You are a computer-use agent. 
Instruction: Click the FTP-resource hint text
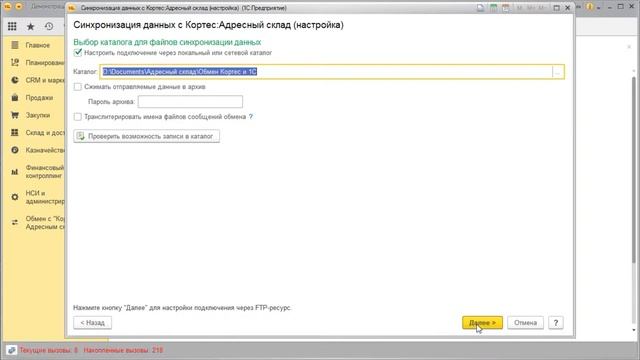[x=182, y=308]
